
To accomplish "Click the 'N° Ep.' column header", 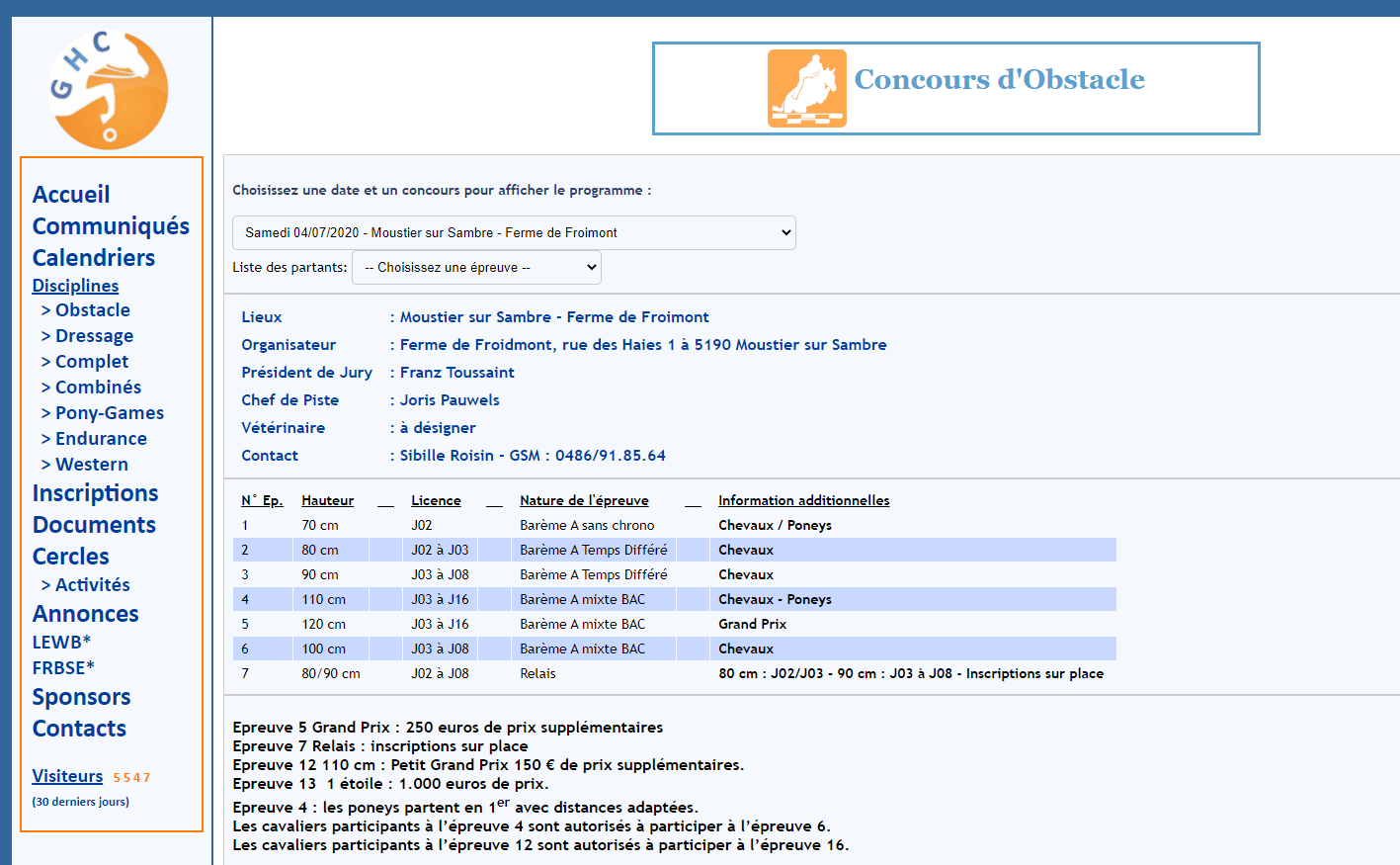I will (262, 500).
